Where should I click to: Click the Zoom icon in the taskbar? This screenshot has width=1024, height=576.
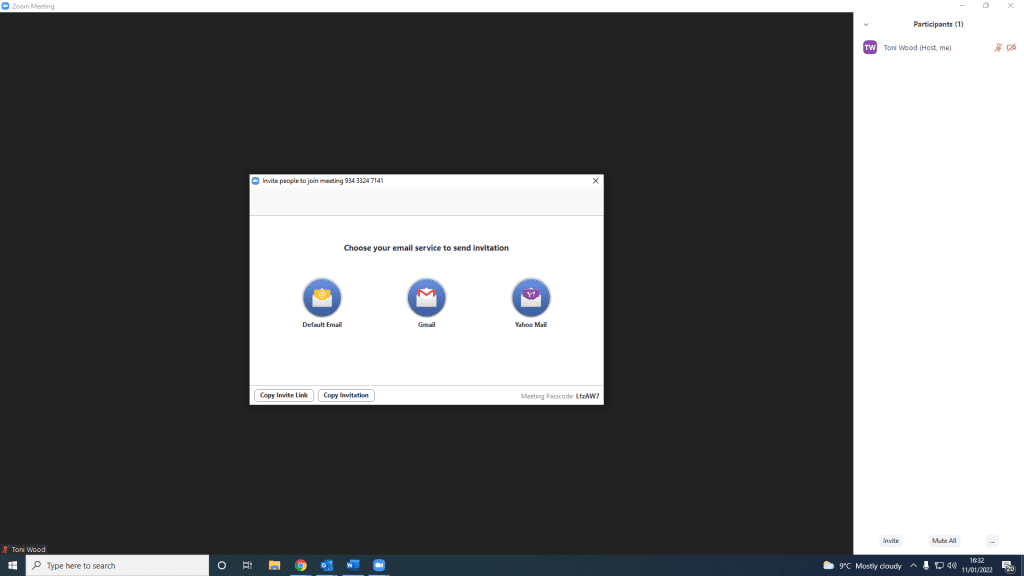[379, 565]
